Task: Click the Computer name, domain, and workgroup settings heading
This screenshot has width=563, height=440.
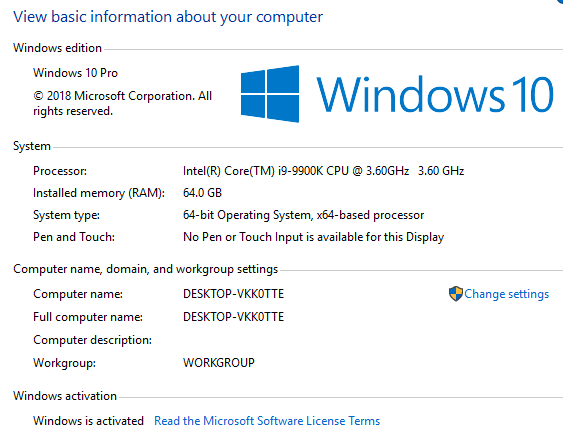Action: (x=145, y=269)
